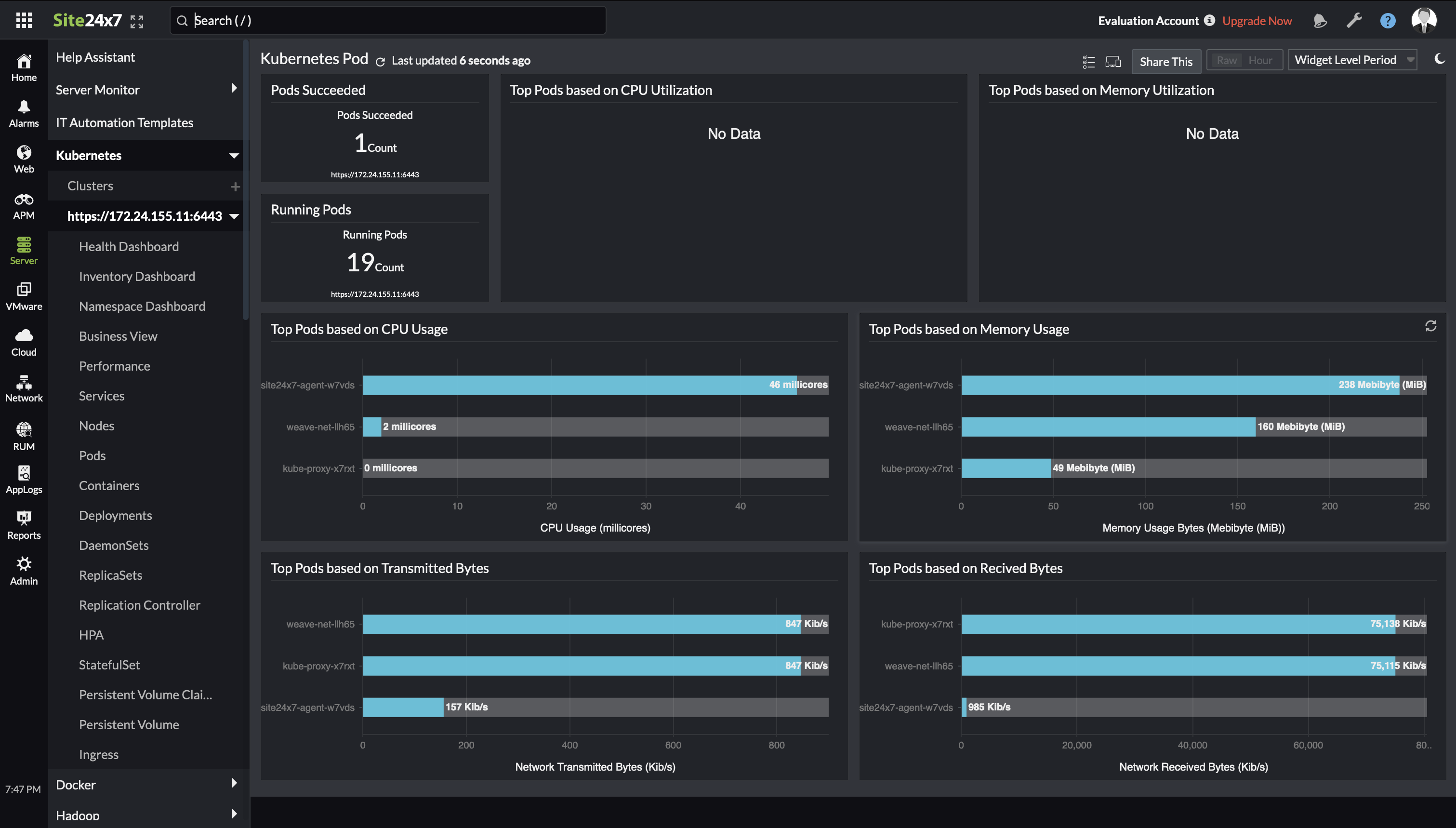The height and width of the screenshot is (828, 1456).
Task: Click the 160 Mebibyte memory bar
Action: 1108,427
